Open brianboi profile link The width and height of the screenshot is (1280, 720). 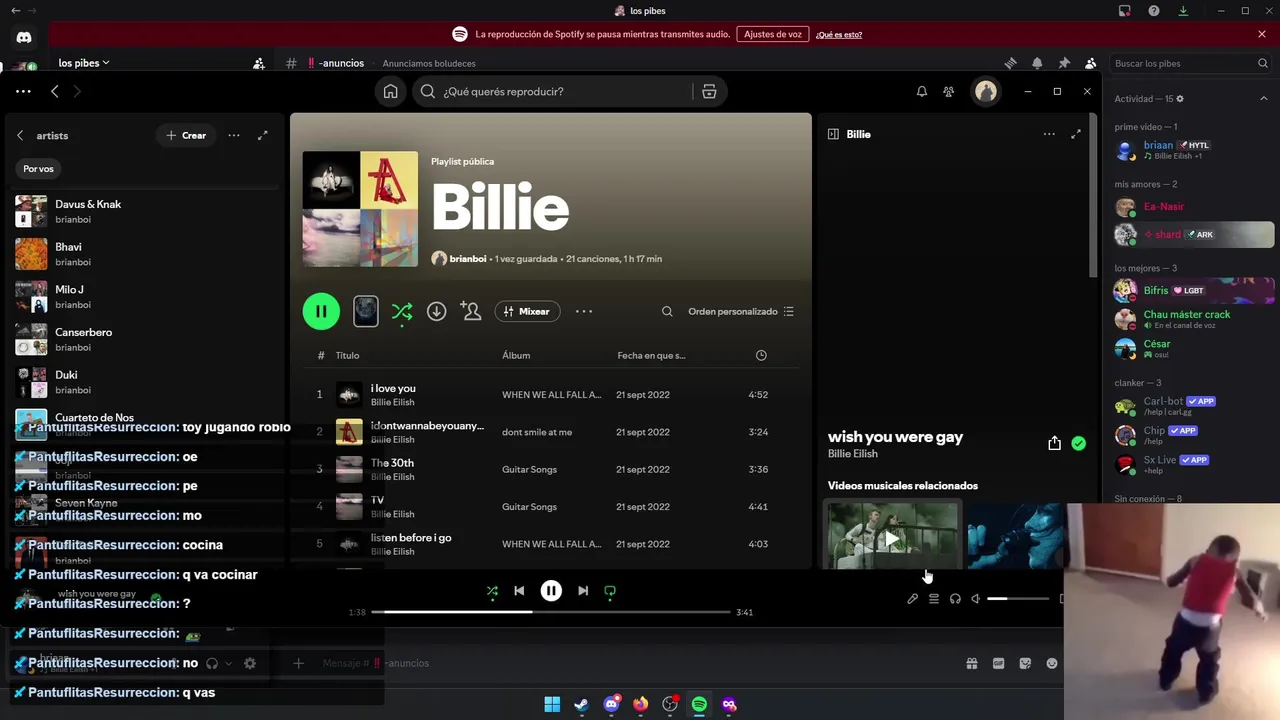[468, 258]
